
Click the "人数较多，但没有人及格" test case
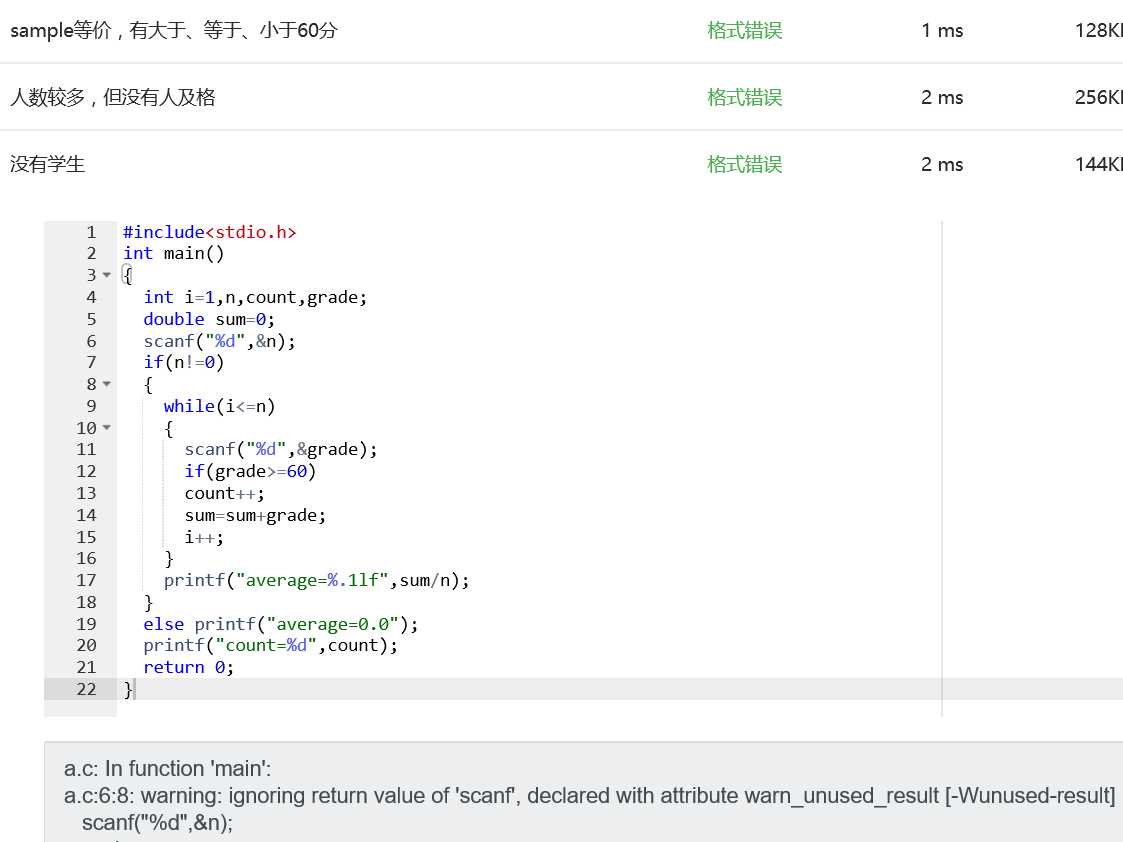[113, 97]
